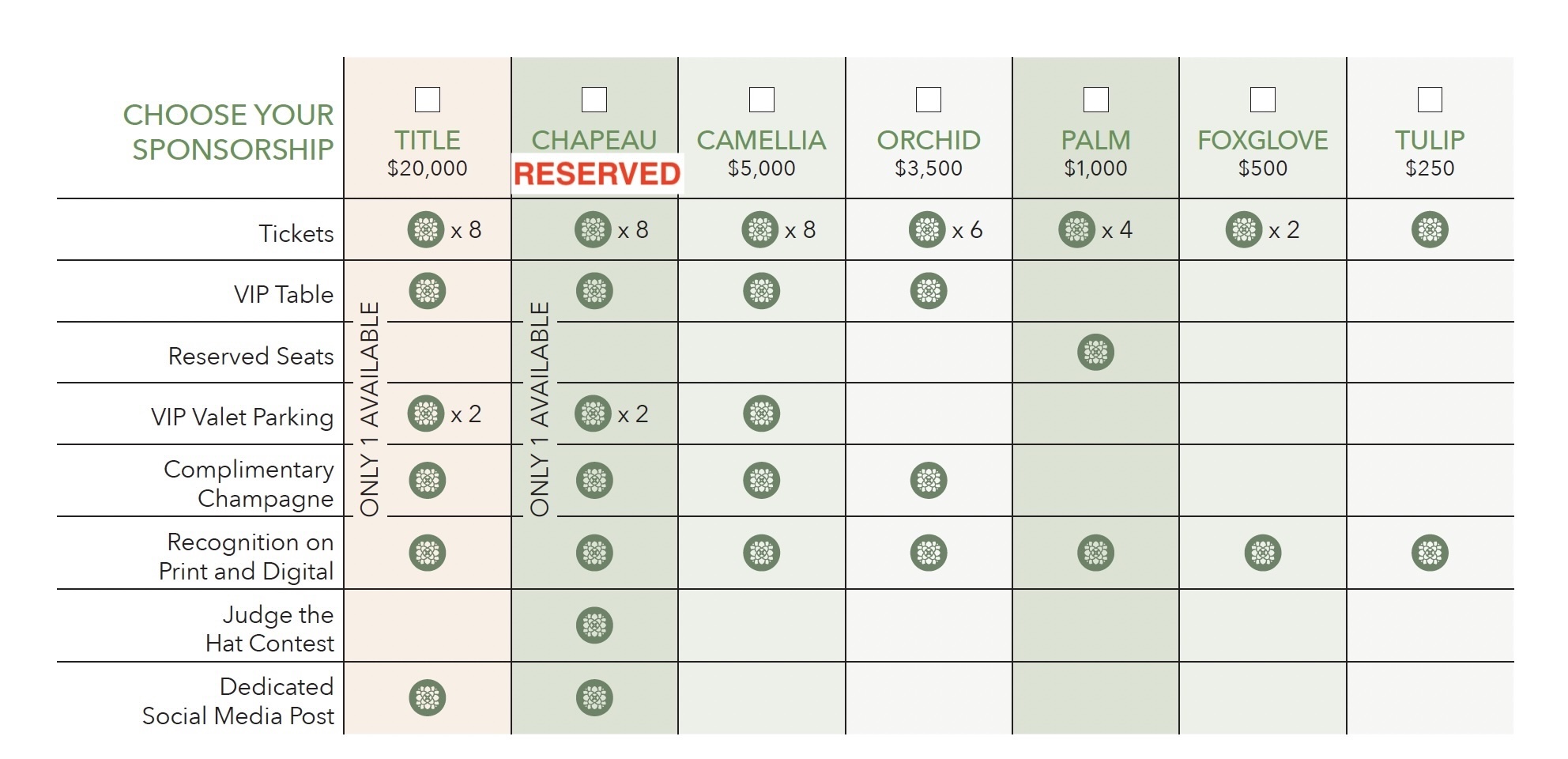
Task: Select the FOXGLOVE $500 checkbox
Action: [x=1263, y=100]
